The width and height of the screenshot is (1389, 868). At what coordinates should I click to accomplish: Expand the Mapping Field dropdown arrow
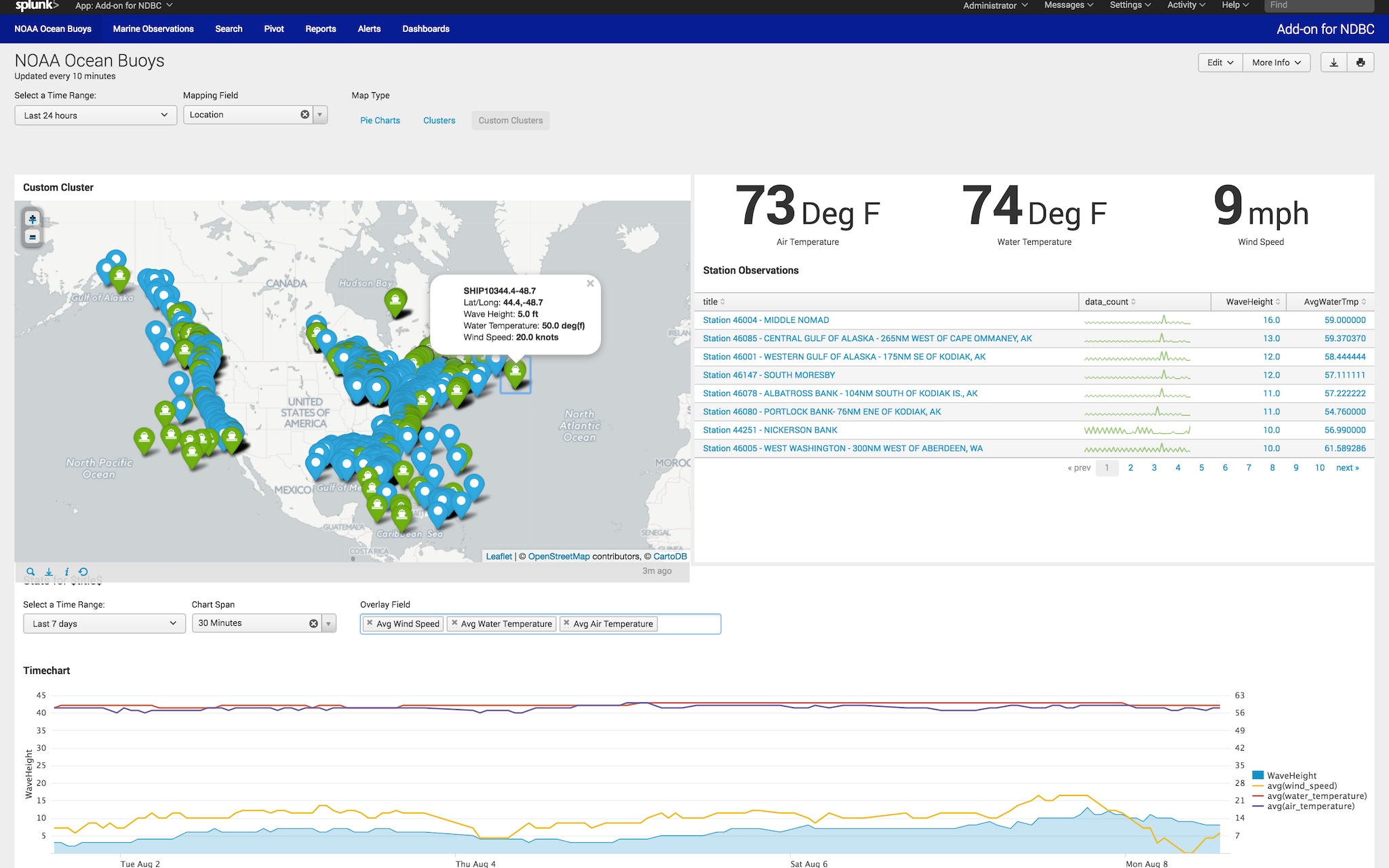pos(321,115)
